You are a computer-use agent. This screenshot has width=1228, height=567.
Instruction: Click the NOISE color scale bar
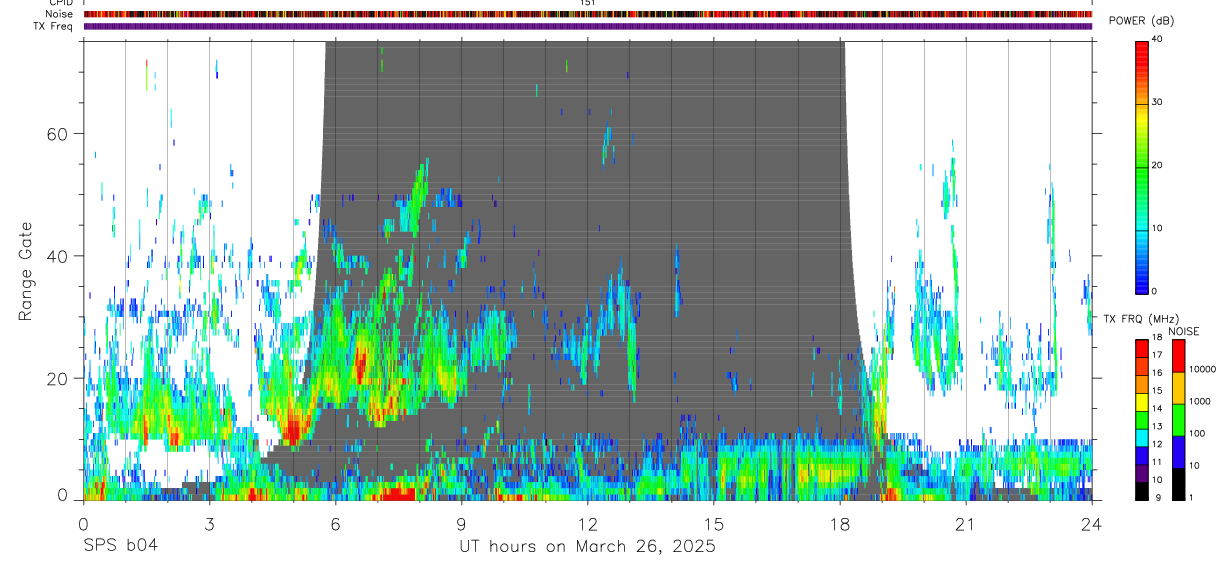(x=1178, y=420)
